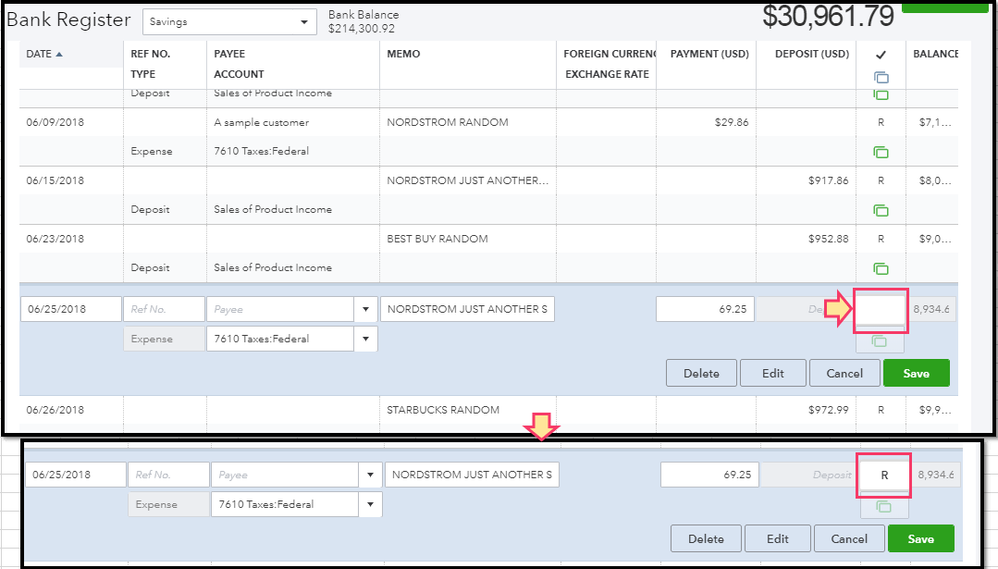Toggle the R reconcile status box in lower panel
The height and width of the screenshot is (569, 998).
coord(884,475)
